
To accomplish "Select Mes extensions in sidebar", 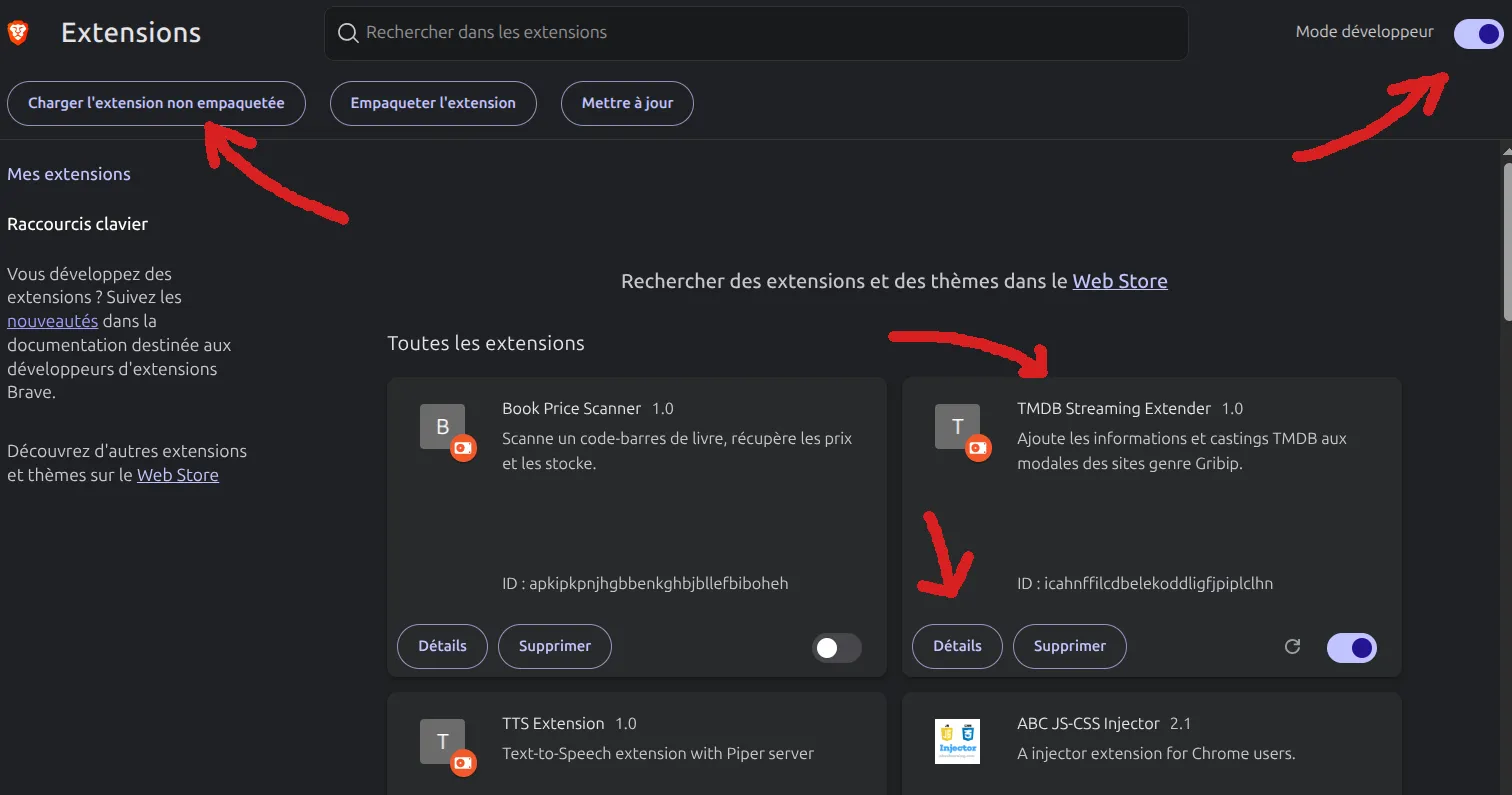I will click(69, 174).
